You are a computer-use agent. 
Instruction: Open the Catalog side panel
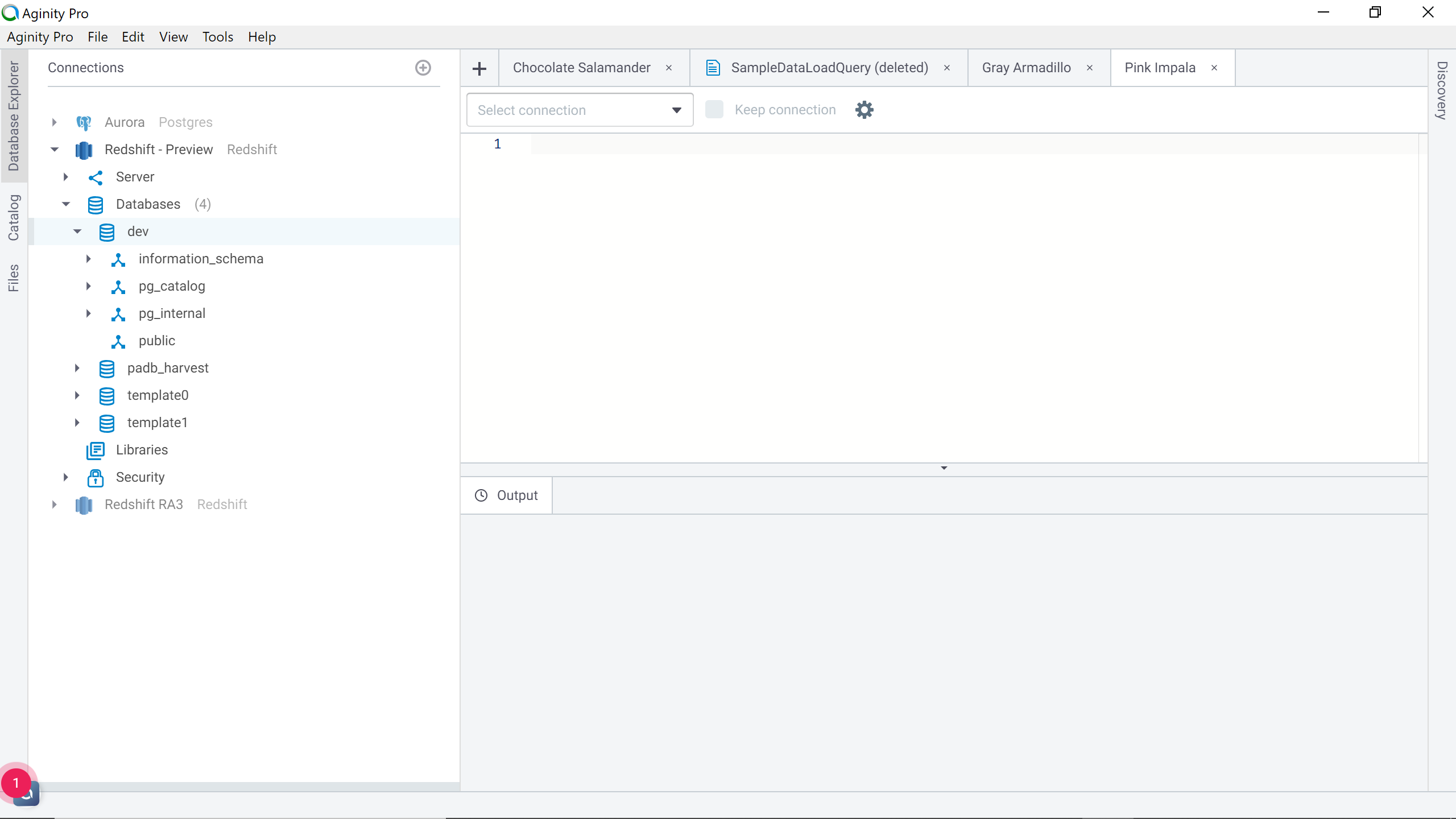(x=14, y=218)
